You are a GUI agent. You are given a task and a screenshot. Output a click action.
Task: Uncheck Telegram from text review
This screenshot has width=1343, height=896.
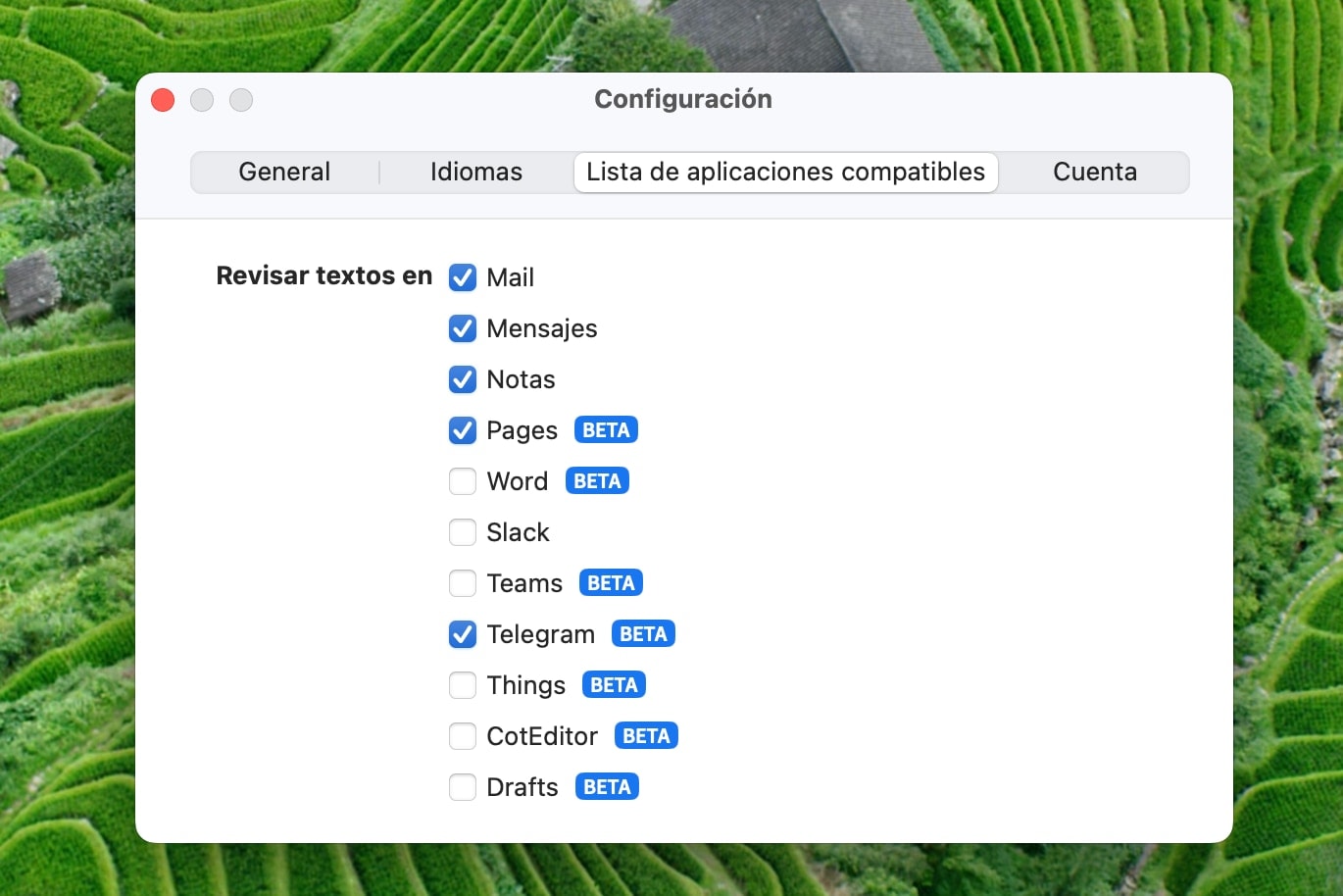tap(462, 634)
